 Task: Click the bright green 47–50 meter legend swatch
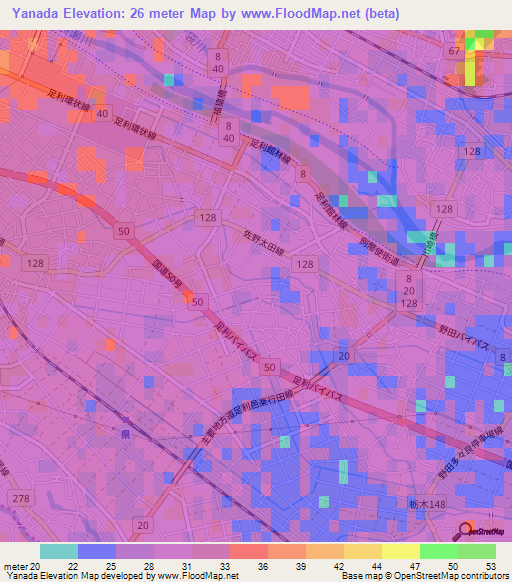click(x=439, y=551)
